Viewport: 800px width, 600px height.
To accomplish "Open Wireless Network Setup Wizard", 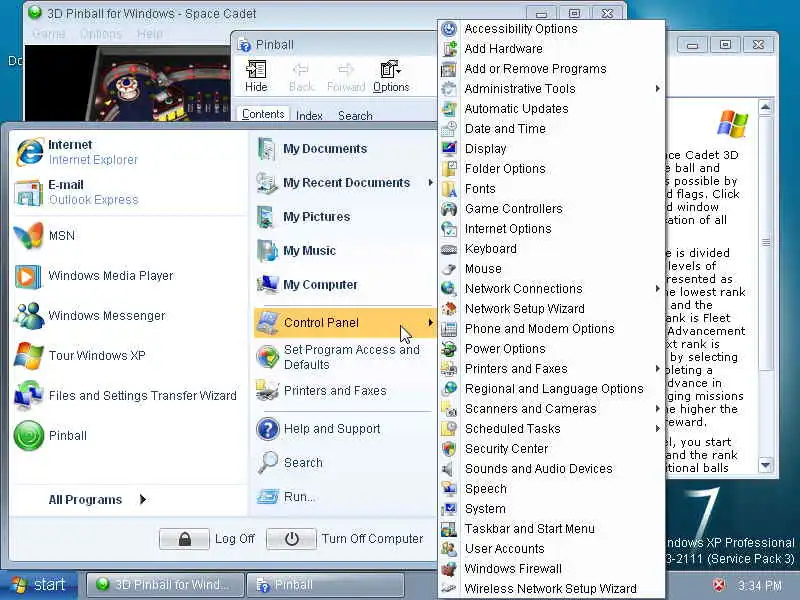I will (x=552, y=589).
